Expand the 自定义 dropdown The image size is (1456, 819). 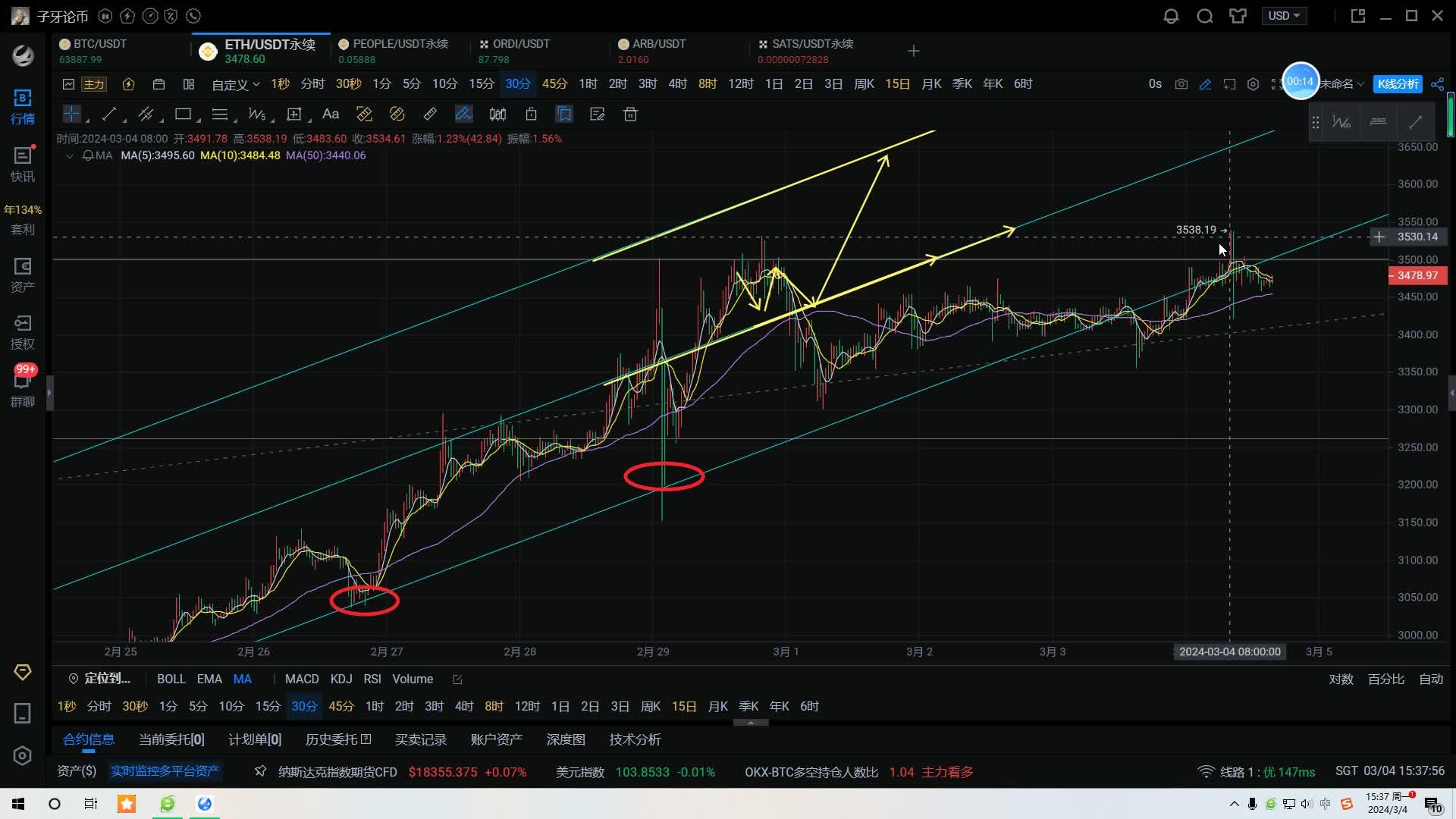coord(235,84)
